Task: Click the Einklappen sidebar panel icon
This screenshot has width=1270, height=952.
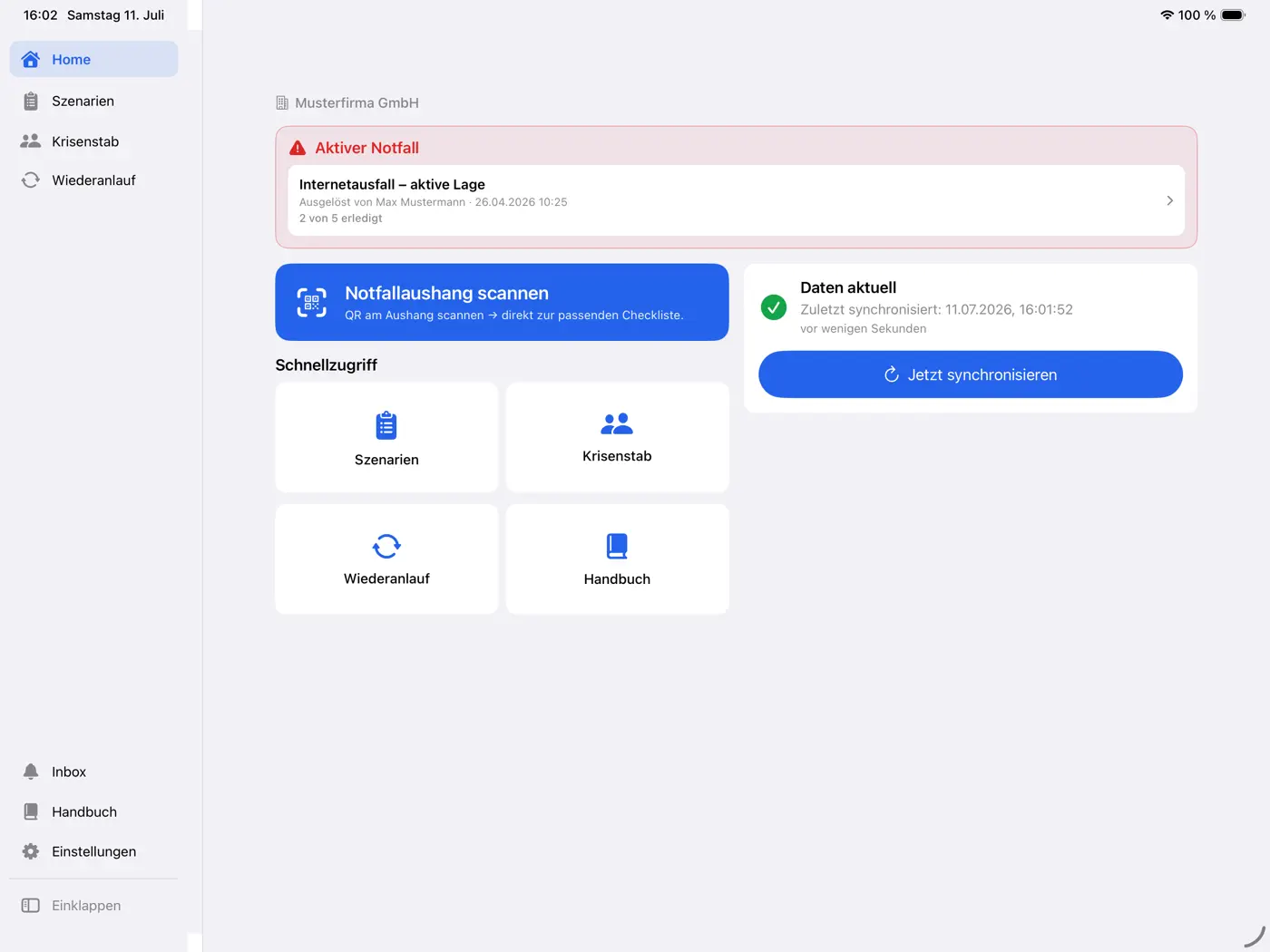Action: 31,905
